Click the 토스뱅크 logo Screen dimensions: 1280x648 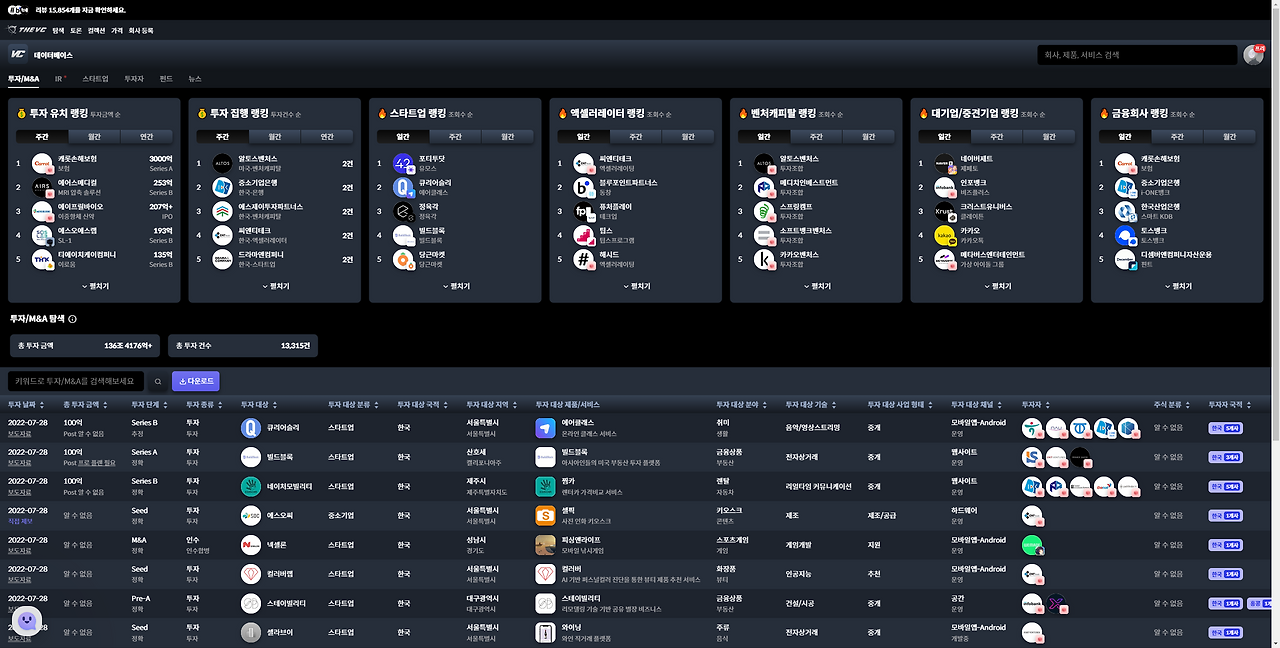pos(1126,236)
